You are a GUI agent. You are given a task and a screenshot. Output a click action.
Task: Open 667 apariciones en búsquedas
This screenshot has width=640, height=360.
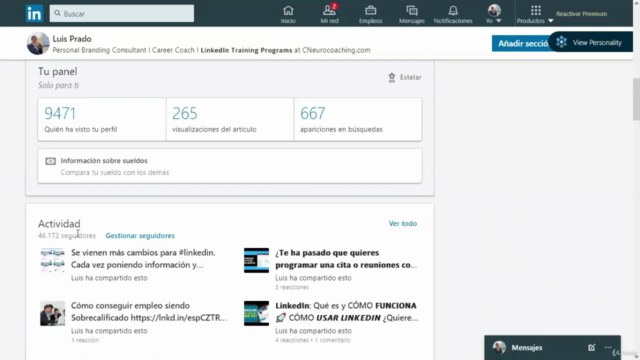coord(358,119)
